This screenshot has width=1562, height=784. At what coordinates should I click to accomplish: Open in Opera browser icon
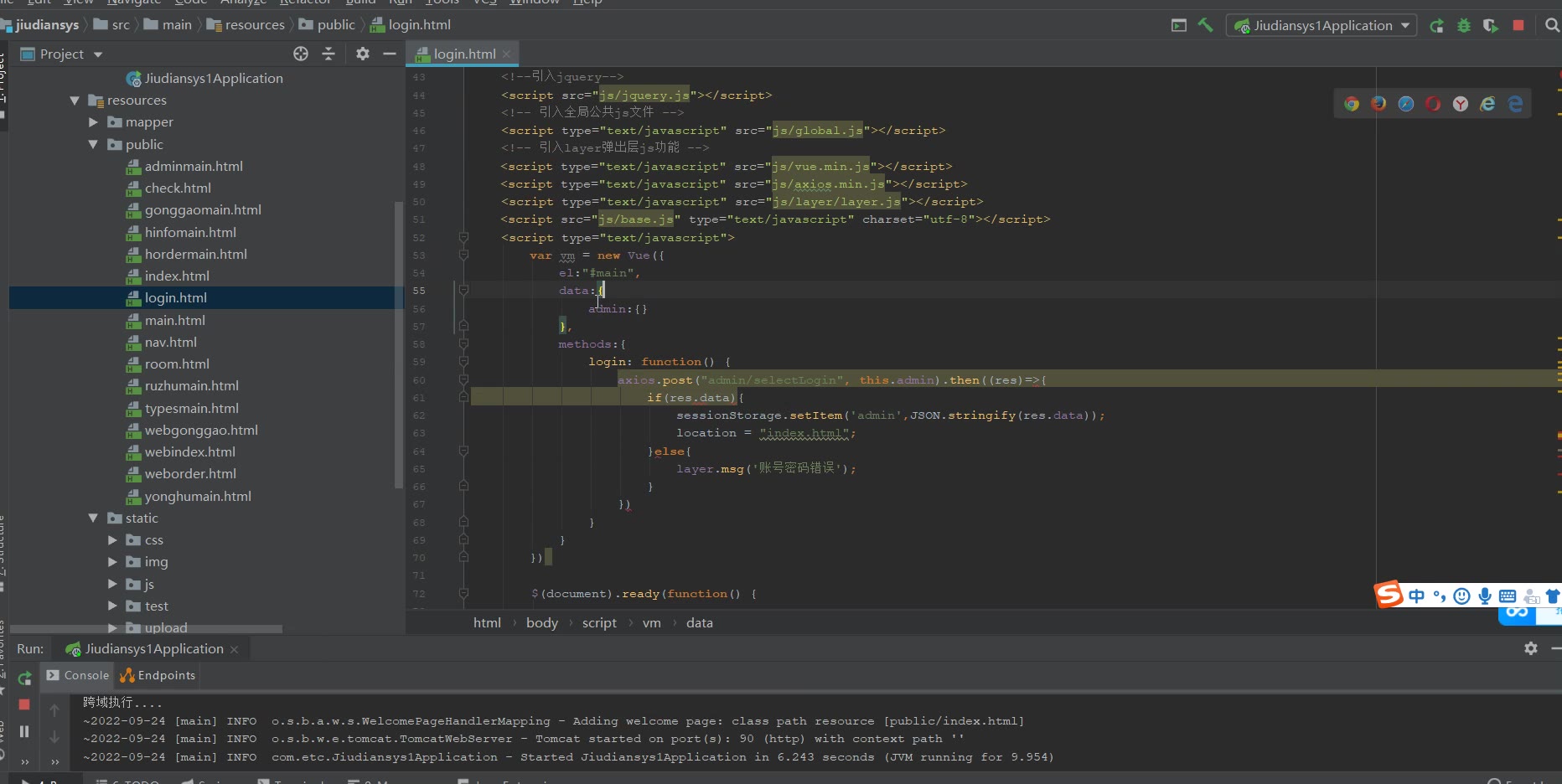[1434, 104]
